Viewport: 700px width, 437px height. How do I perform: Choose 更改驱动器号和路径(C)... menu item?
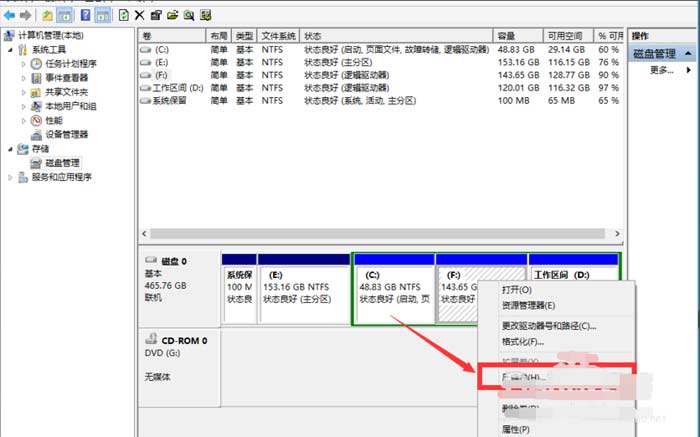tap(549, 326)
